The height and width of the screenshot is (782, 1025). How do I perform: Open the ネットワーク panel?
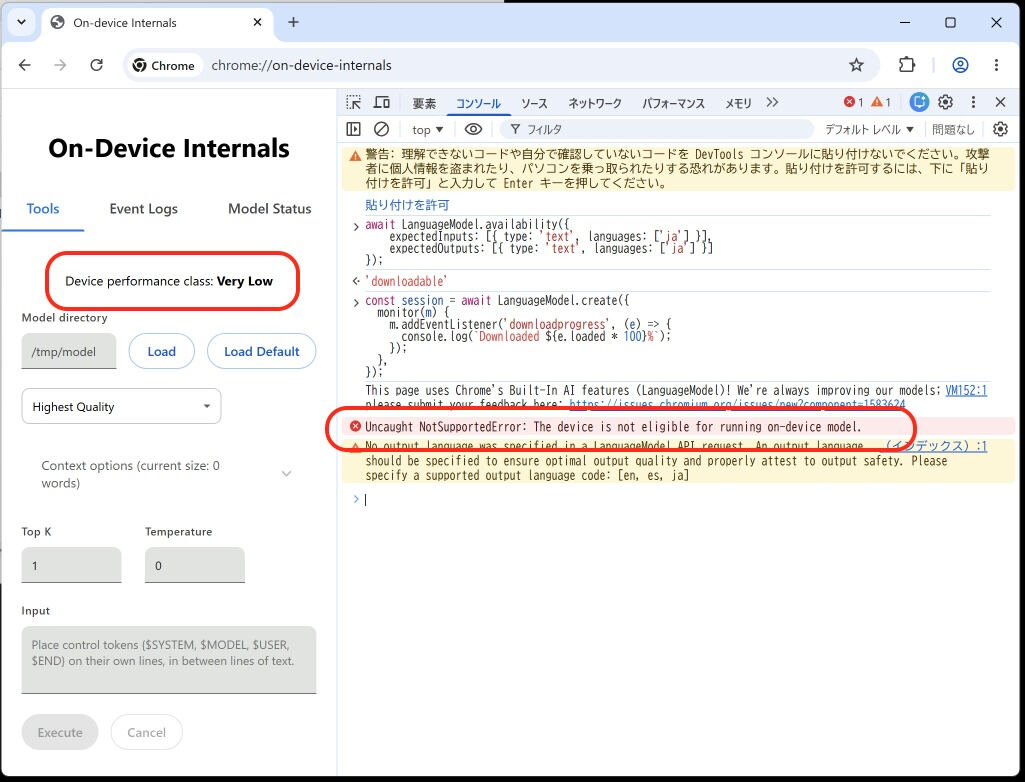pyautogui.click(x=594, y=103)
